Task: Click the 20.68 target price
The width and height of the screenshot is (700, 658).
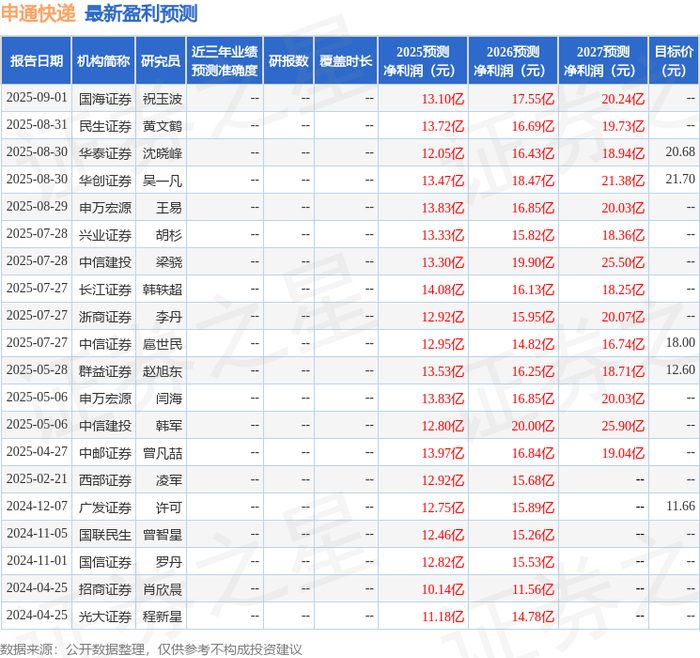Action: [680, 152]
